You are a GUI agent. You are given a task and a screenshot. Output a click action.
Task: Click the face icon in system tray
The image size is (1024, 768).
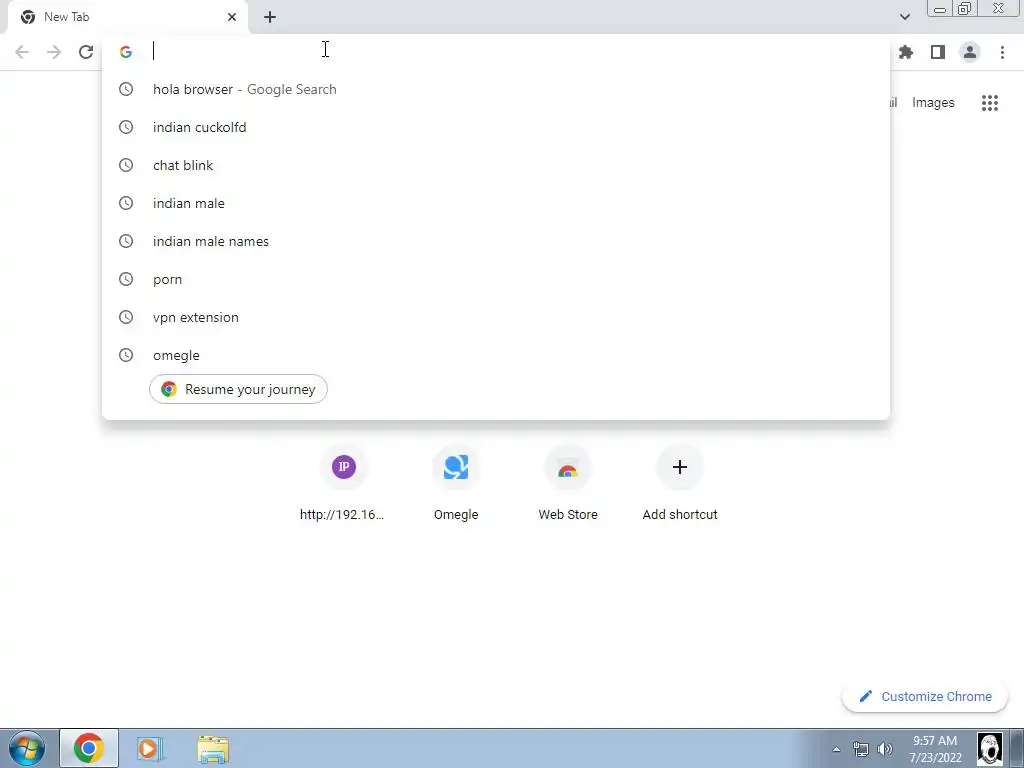pos(989,748)
